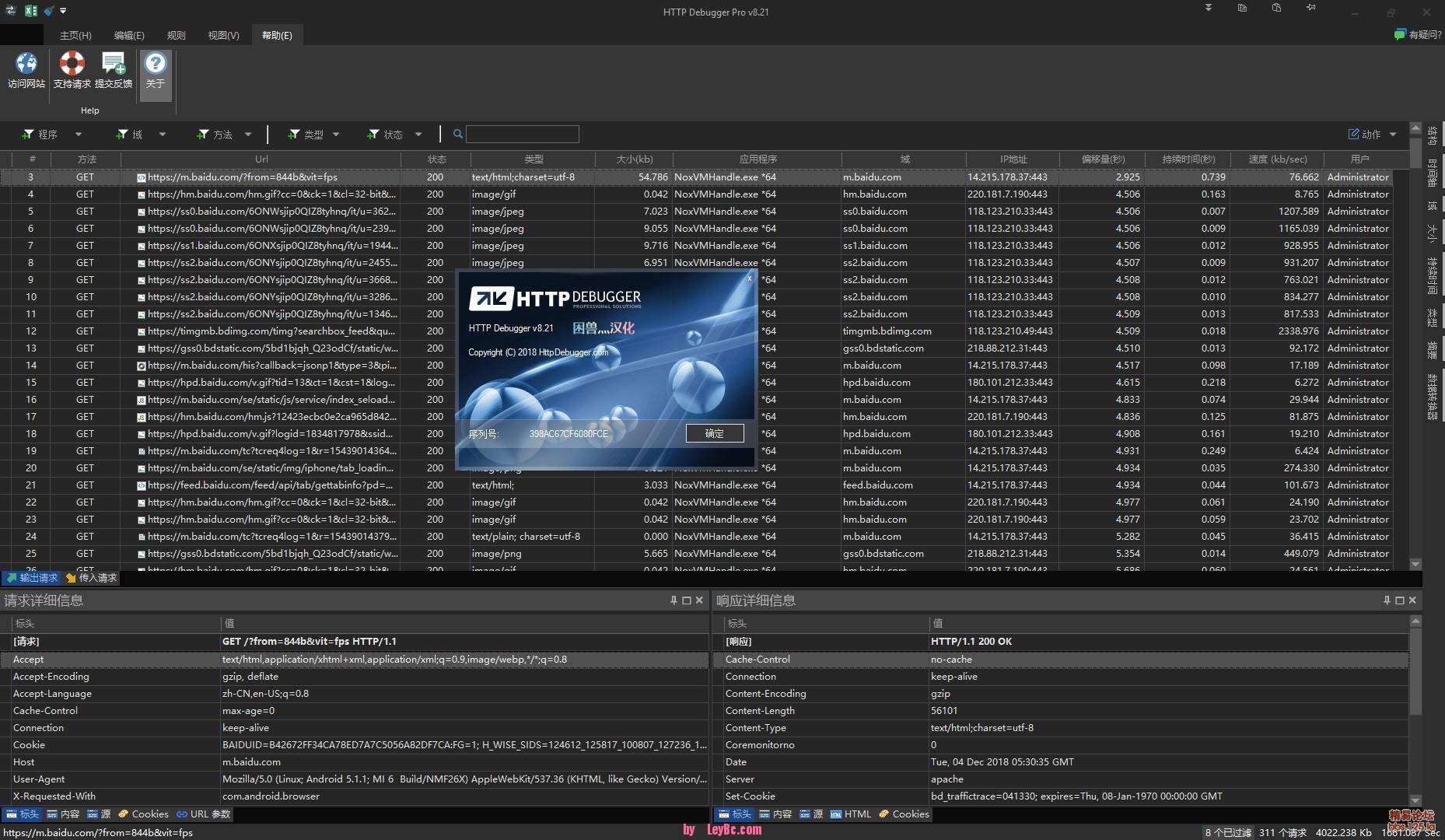Close the 响应详细信息 panel
Screen dimensions: 1445x840
(x=1412, y=600)
